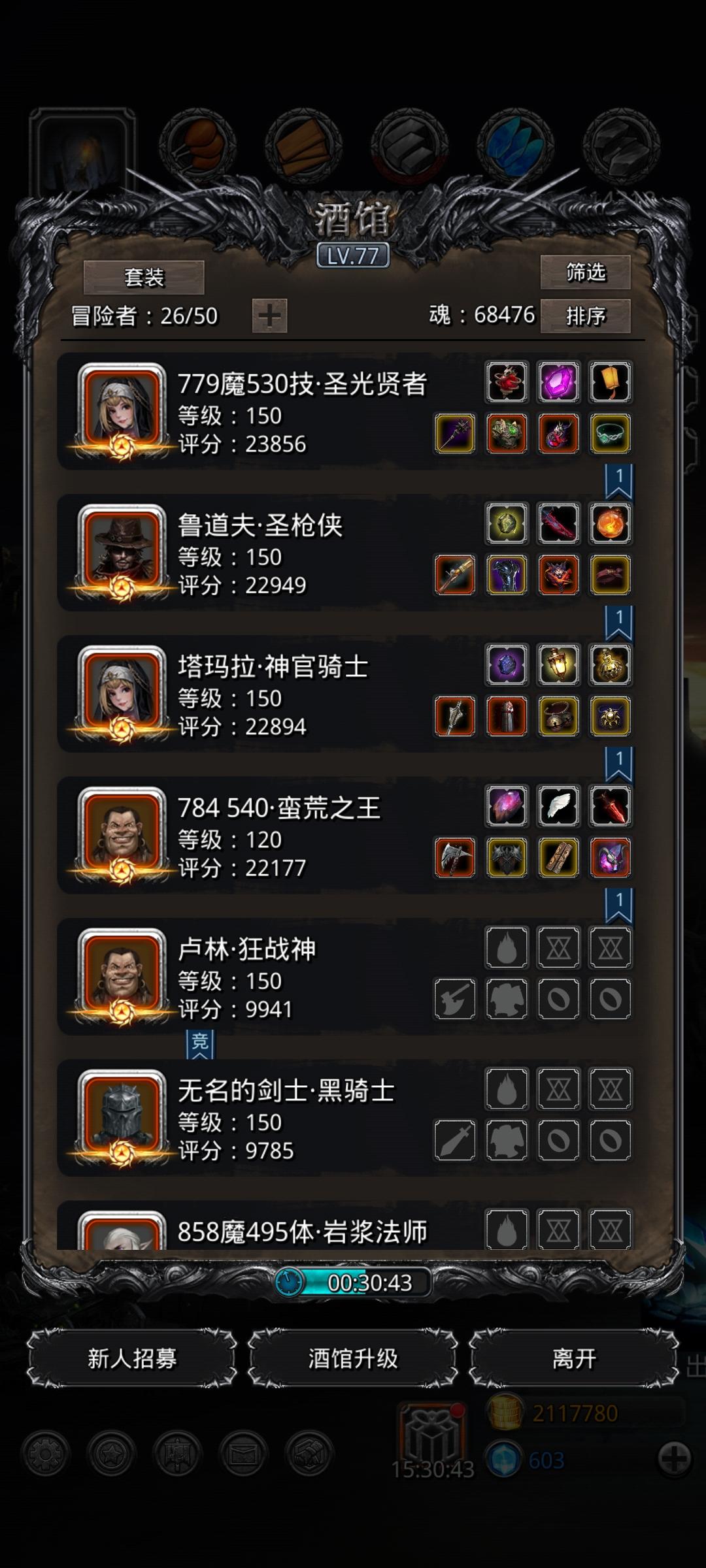Open the lantern item of 塔玛拉·神官骑士
The width and height of the screenshot is (706, 1568).
[x=558, y=664]
